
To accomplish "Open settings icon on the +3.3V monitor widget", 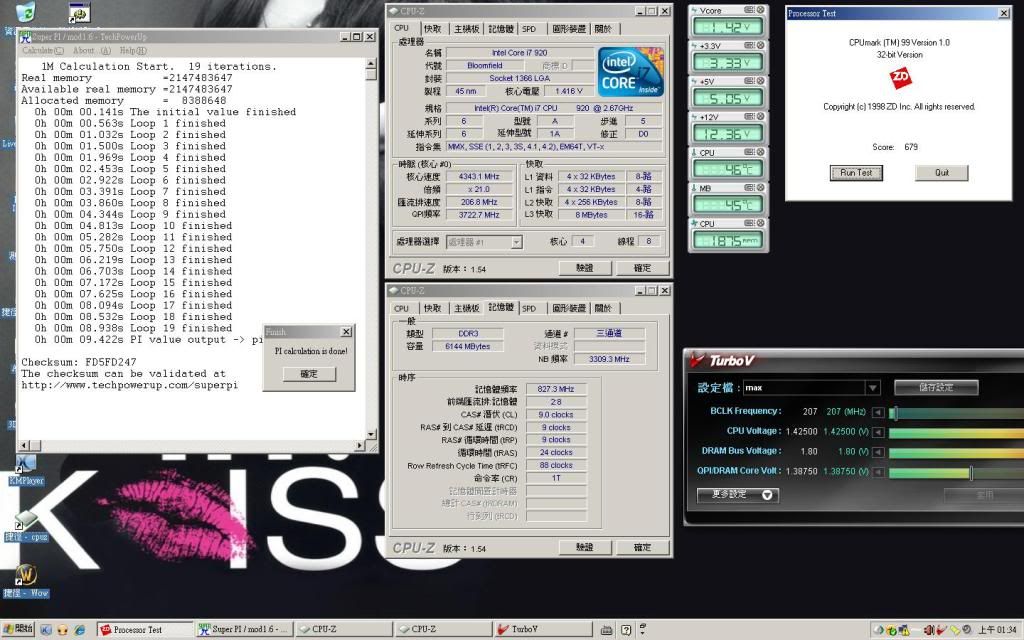I will pos(749,46).
